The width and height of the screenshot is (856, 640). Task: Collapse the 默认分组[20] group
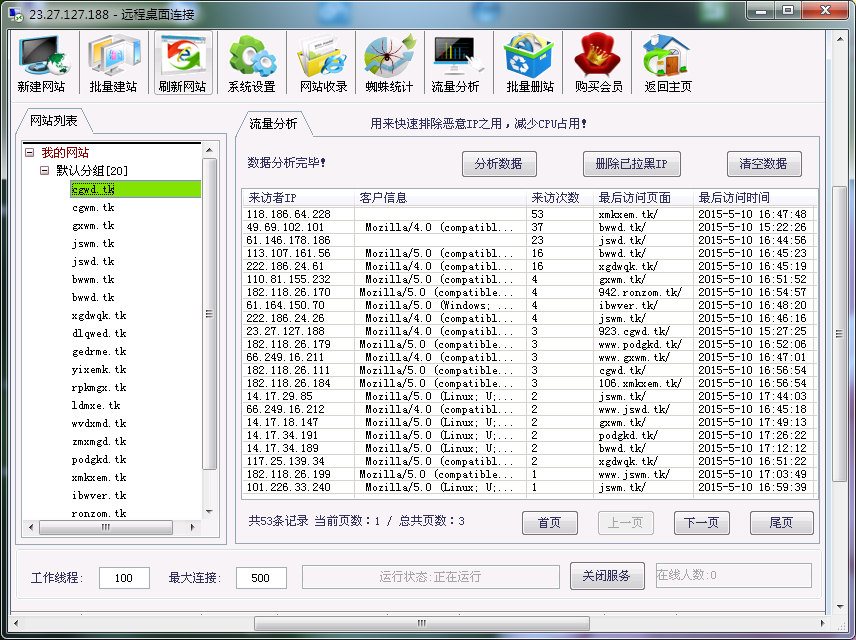click(x=45, y=171)
